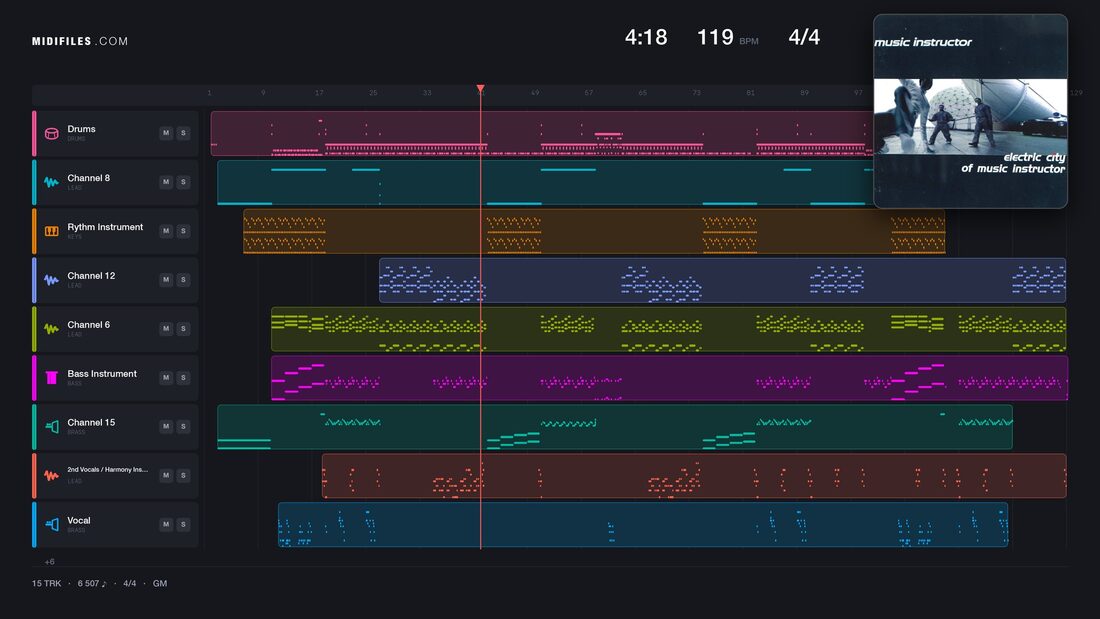This screenshot has height=619, width=1100.
Task: Mute the Channel 15 track
Action: click(166, 426)
